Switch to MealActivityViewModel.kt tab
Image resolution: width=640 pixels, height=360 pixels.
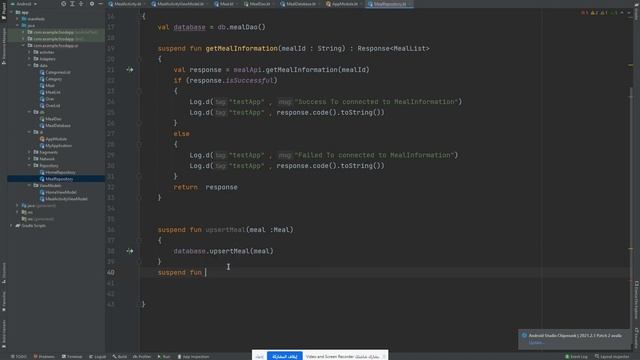[x=180, y=4]
